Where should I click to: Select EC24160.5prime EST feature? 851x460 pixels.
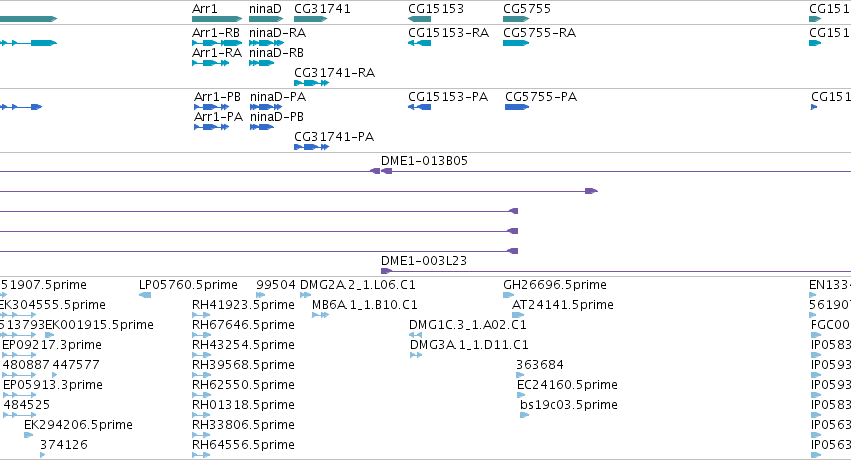(x=521, y=395)
